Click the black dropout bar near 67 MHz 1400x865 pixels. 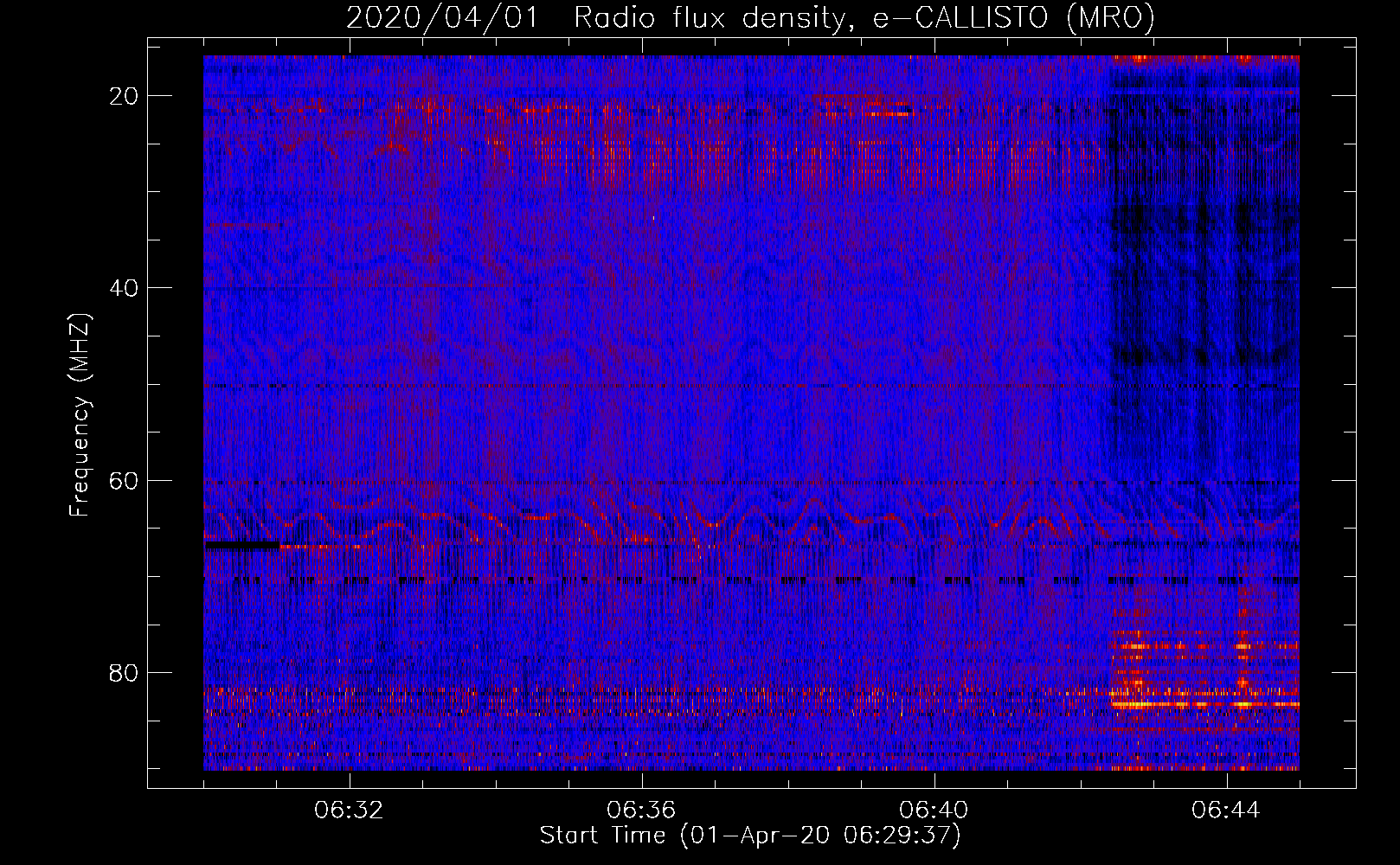pyautogui.click(x=242, y=546)
